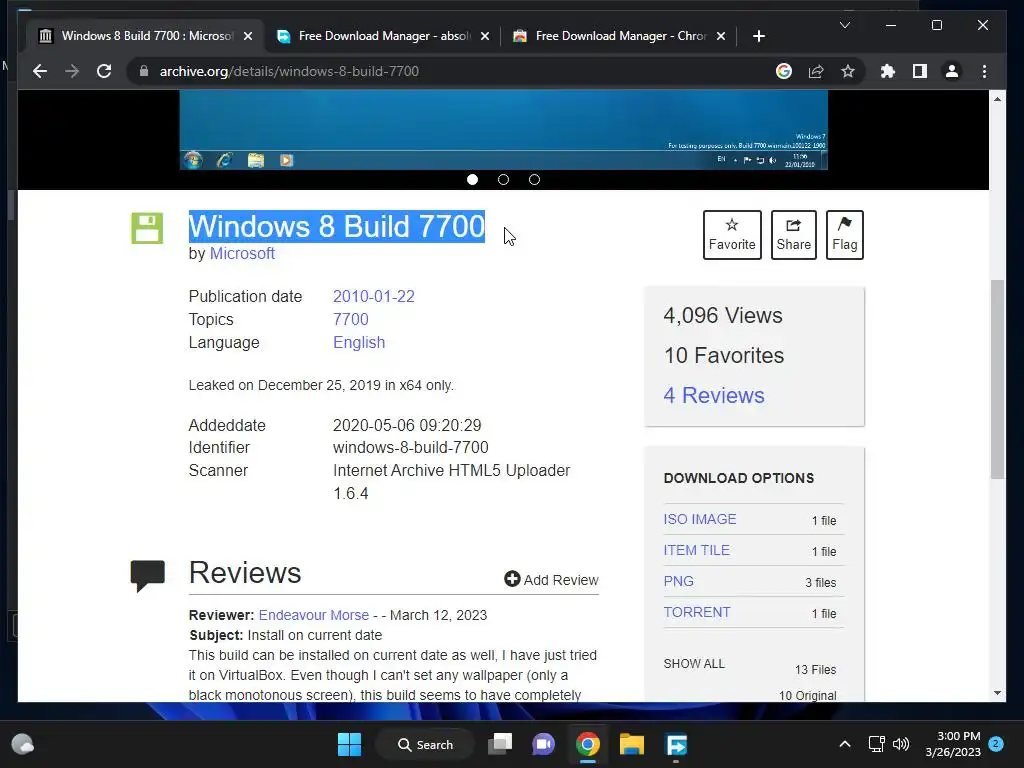Click the scrollbar up arrow
This screenshot has width=1024, height=768.
coord(997,99)
